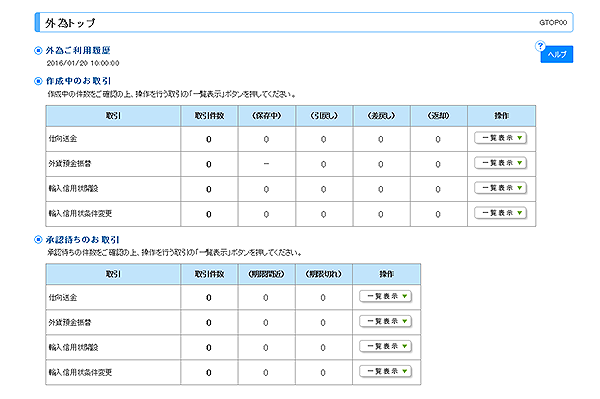Open 一覧表示 for 仕向送金 in 承認待ちのお取引
Viewport: 600px width, 399px height.
point(385,296)
